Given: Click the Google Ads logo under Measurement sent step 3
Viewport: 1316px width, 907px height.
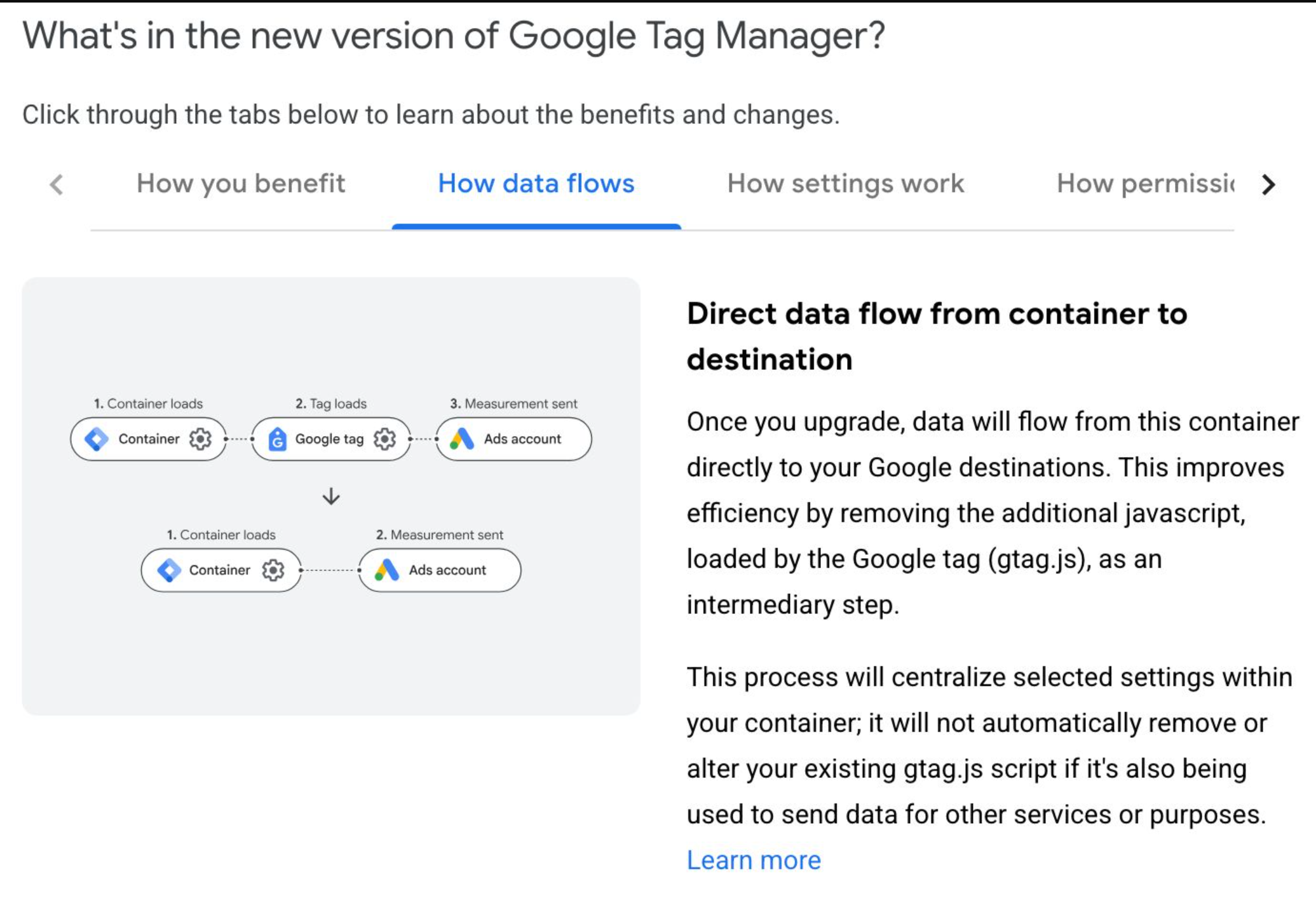Looking at the screenshot, I should pos(462,439).
